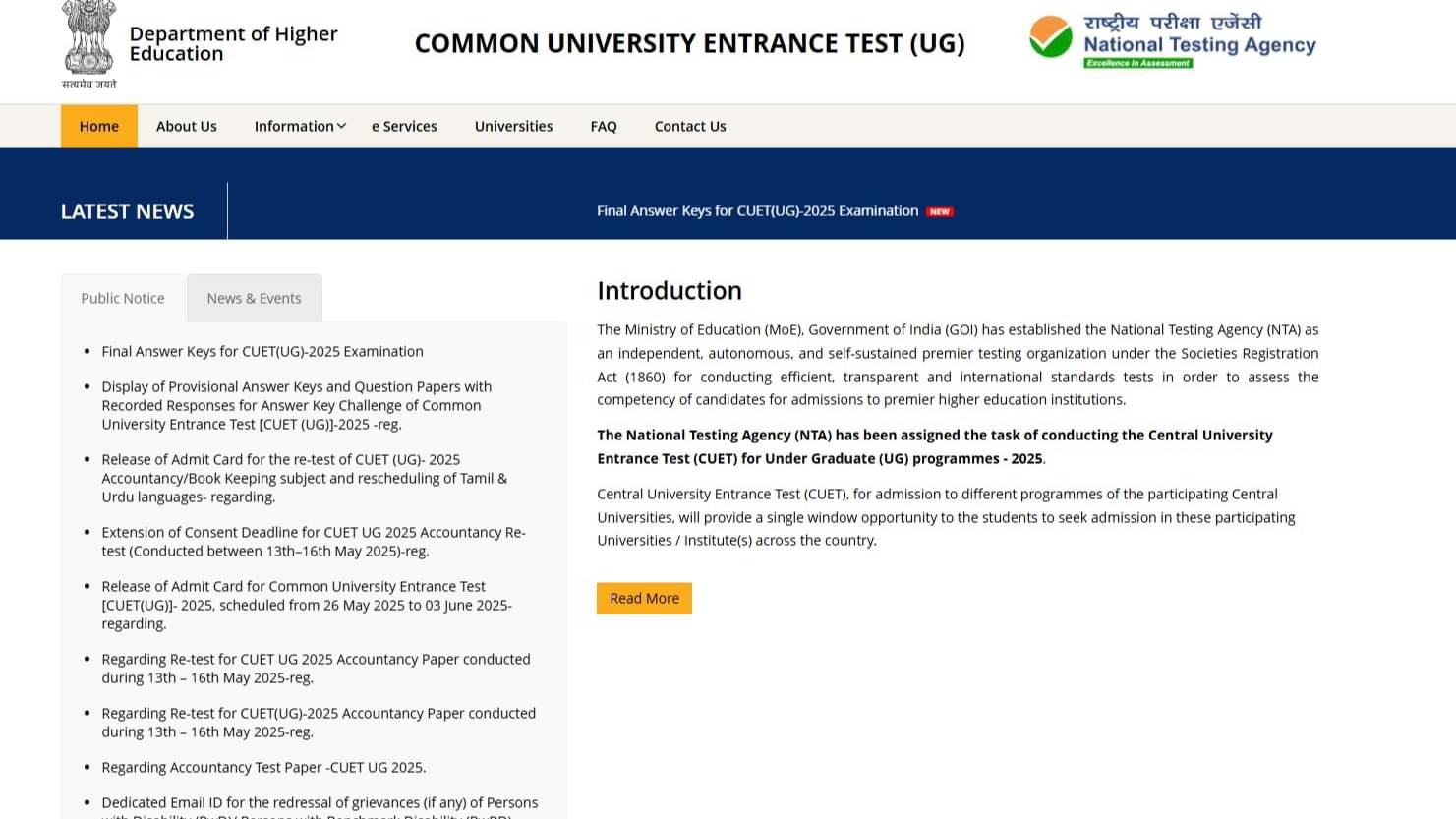
Task: Open the Home menu item
Action: click(x=98, y=126)
